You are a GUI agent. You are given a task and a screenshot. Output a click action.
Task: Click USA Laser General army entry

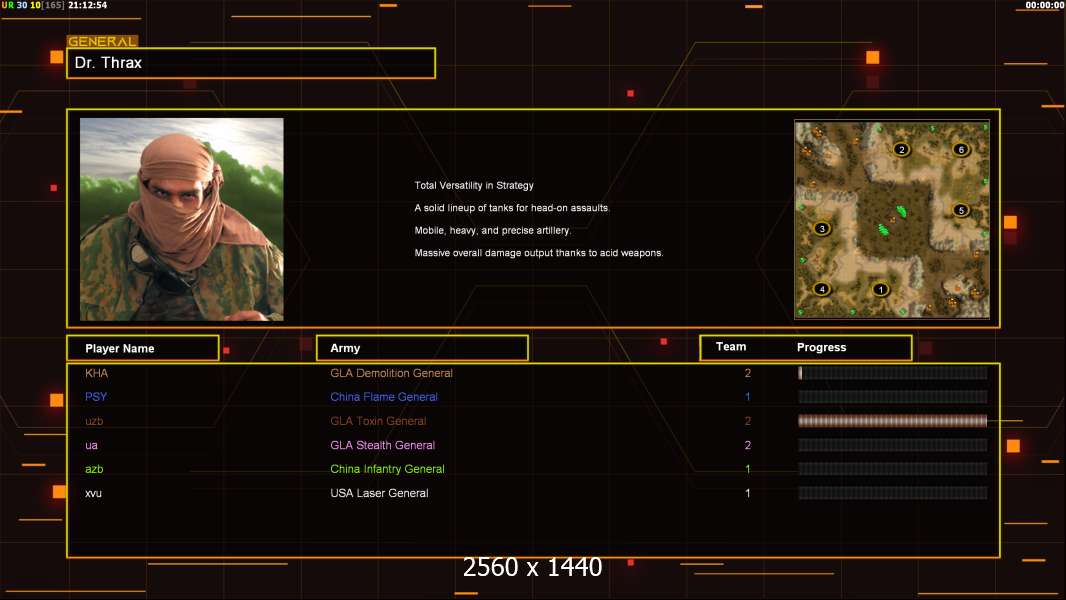[379, 493]
